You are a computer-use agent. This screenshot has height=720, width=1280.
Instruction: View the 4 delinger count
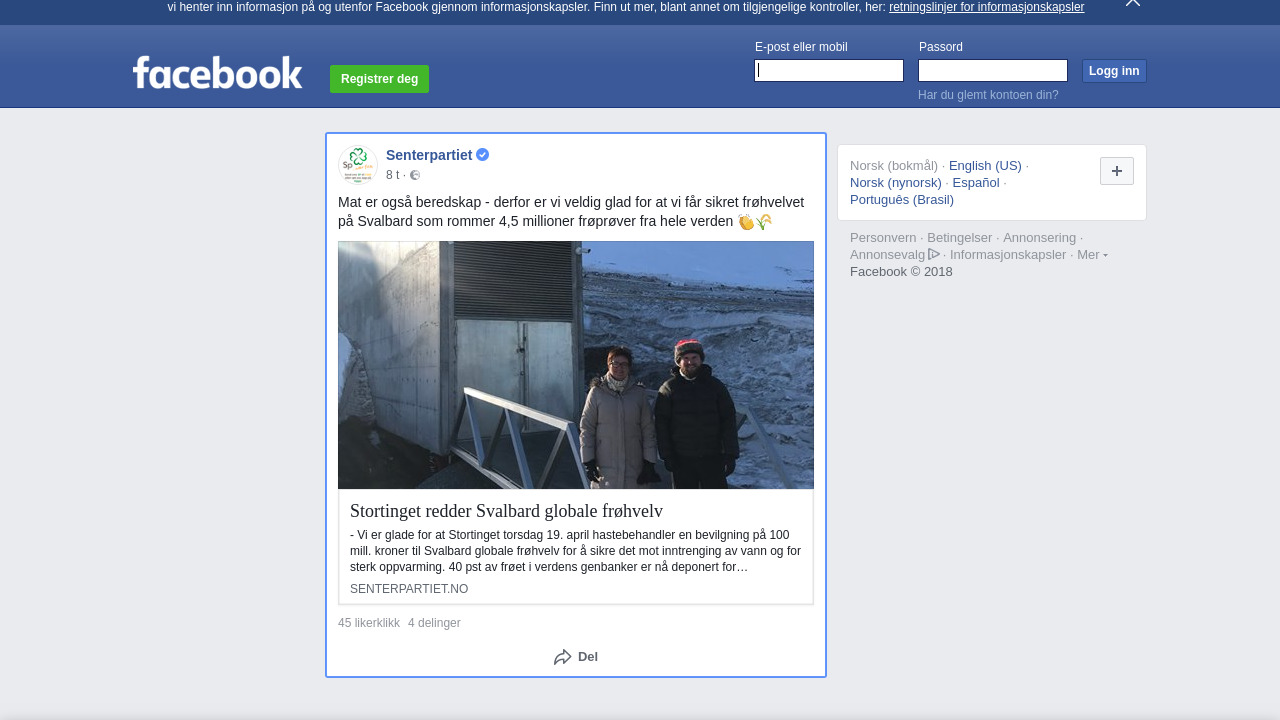click(x=434, y=623)
